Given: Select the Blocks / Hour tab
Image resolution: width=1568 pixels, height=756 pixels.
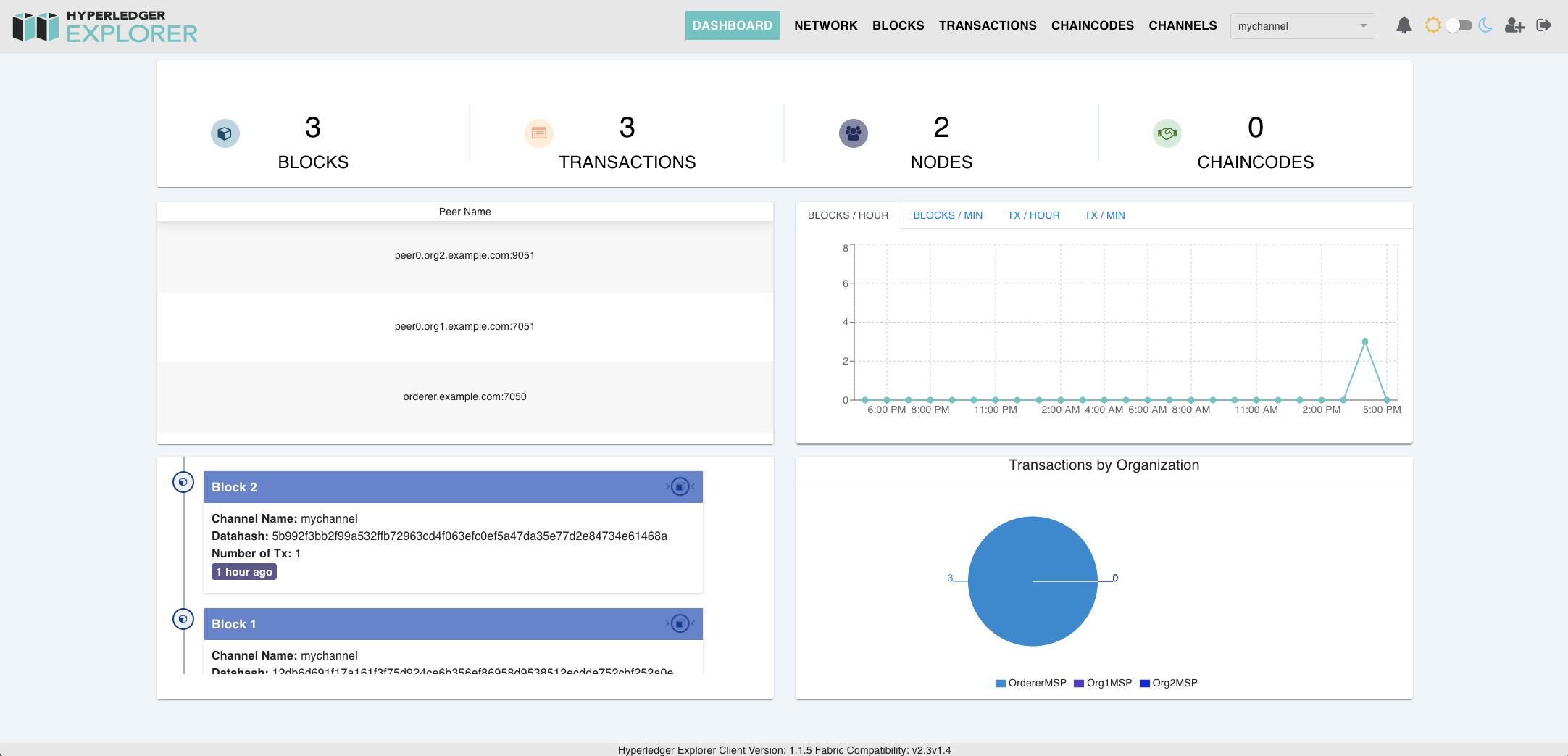Looking at the screenshot, I should tap(848, 215).
